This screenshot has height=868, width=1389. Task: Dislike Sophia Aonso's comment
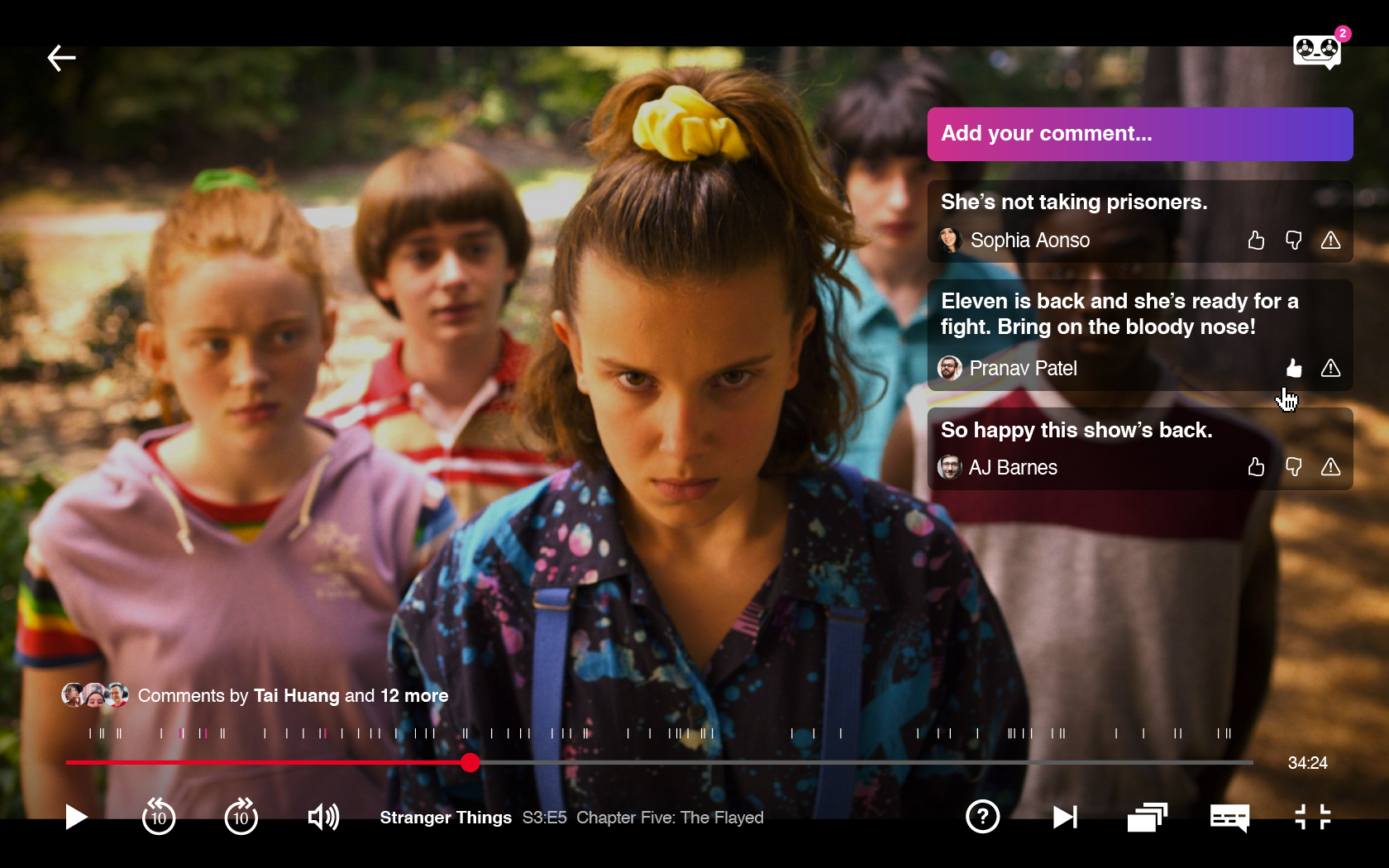pyautogui.click(x=1293, y=241)
